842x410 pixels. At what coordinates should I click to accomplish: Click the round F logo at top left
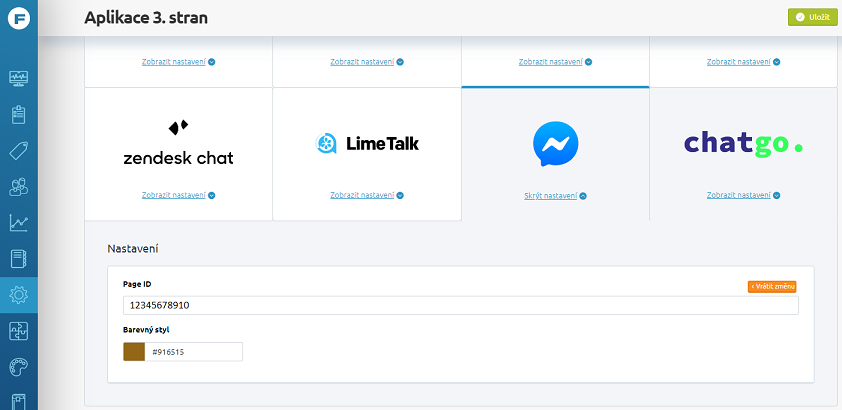pyautogui.click(x=19, y=19)
